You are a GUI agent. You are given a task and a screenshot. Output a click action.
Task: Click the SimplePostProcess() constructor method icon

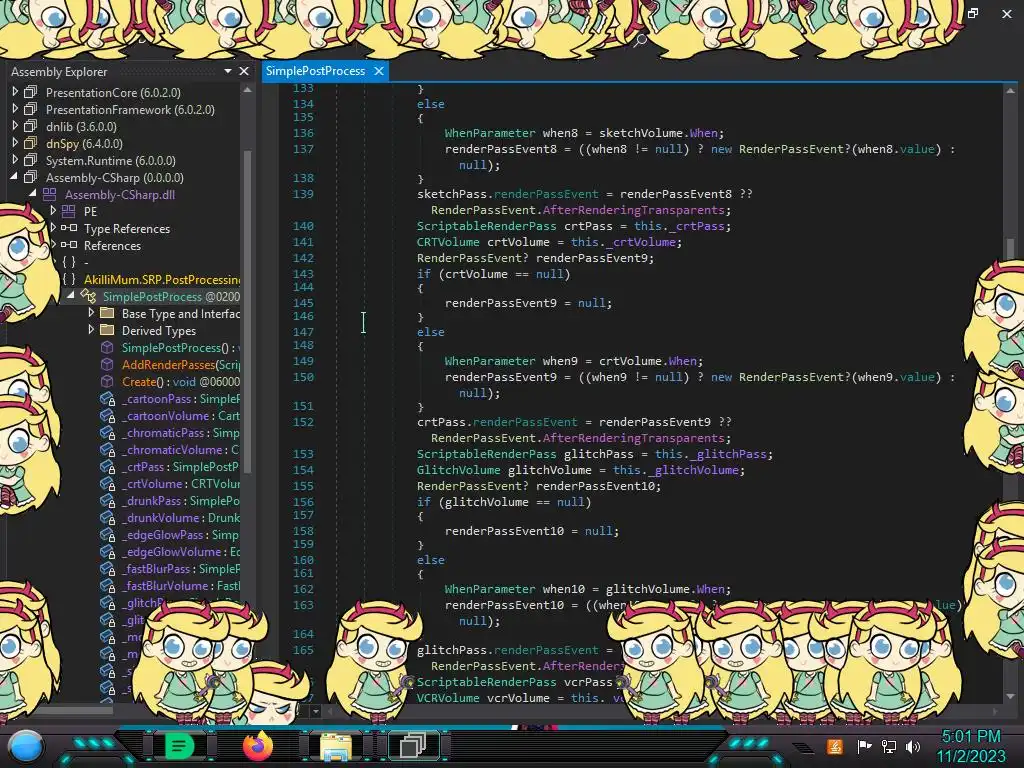tap(107, 347)
